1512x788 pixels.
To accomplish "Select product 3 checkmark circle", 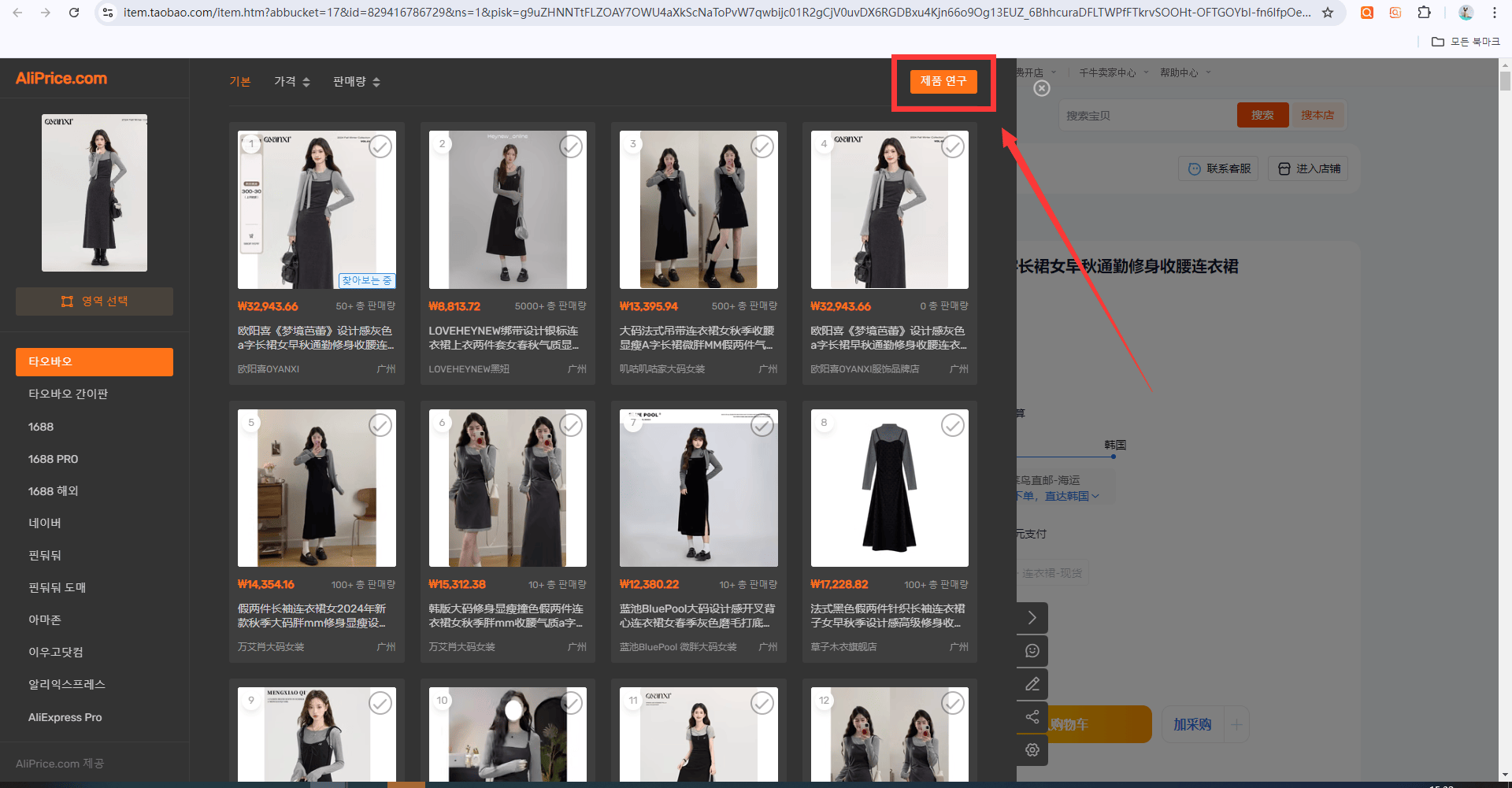I will pos(762,146).
